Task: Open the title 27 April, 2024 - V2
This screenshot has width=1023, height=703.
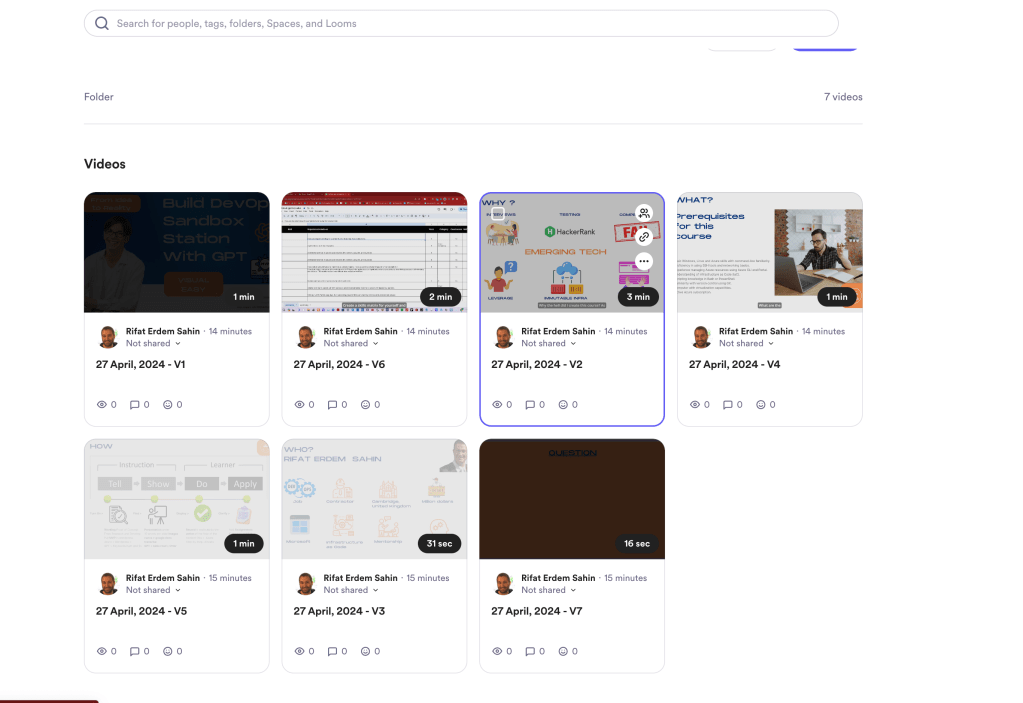Action: (x=537, y=365)
